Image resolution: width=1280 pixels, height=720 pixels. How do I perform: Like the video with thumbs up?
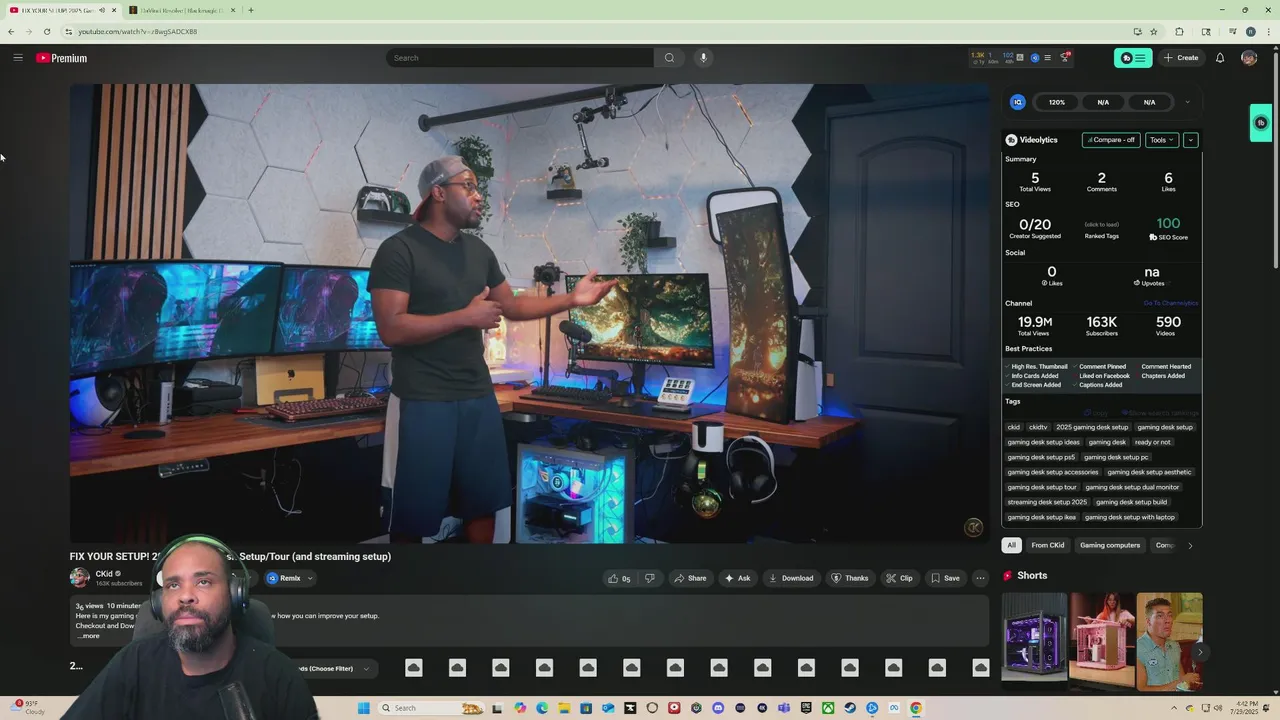[619, 578]
